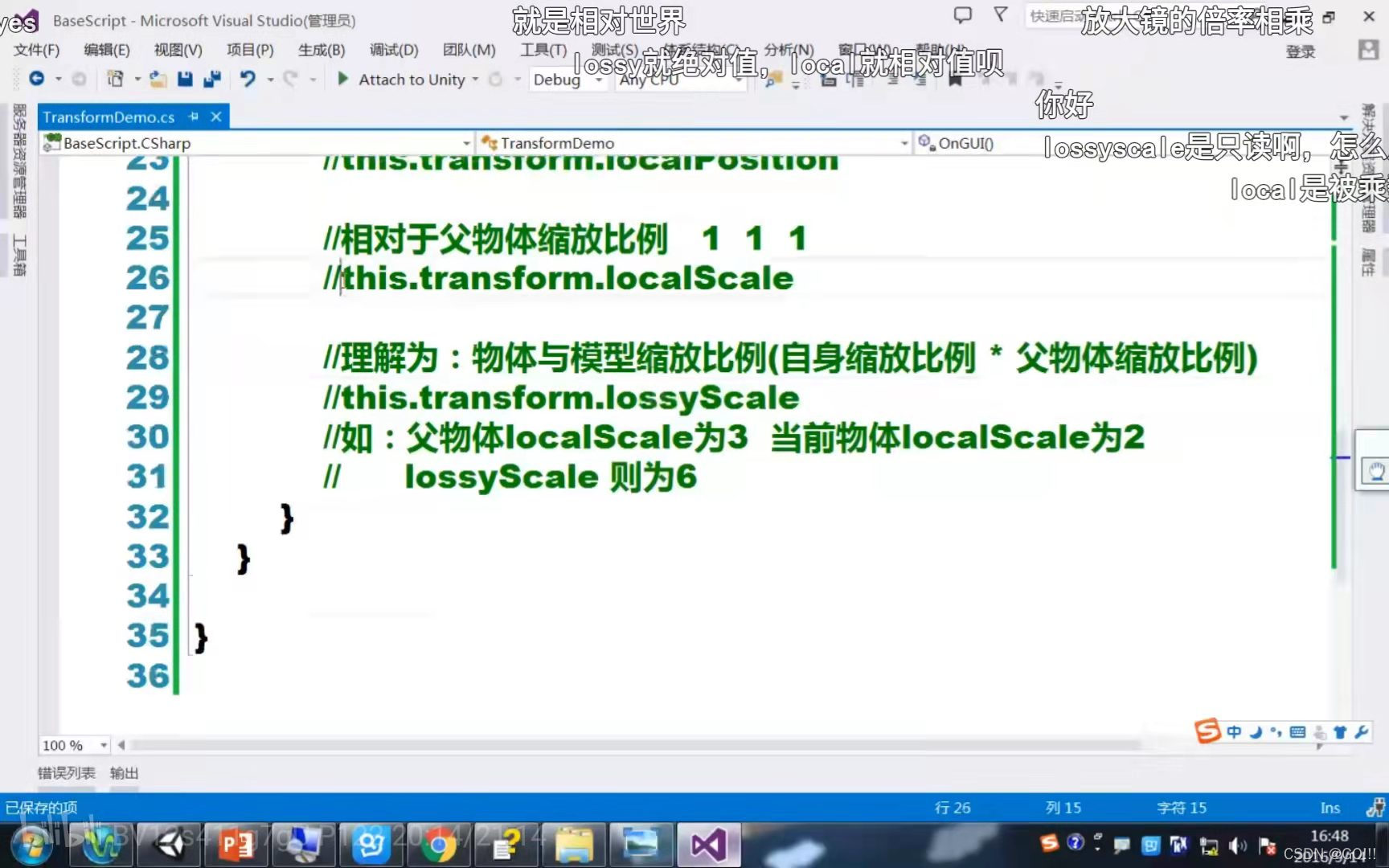Viewport: 1389px width, 868px height.
Task: Click the Find in Files toolbar icon
Action: click(x=773, y=80)
